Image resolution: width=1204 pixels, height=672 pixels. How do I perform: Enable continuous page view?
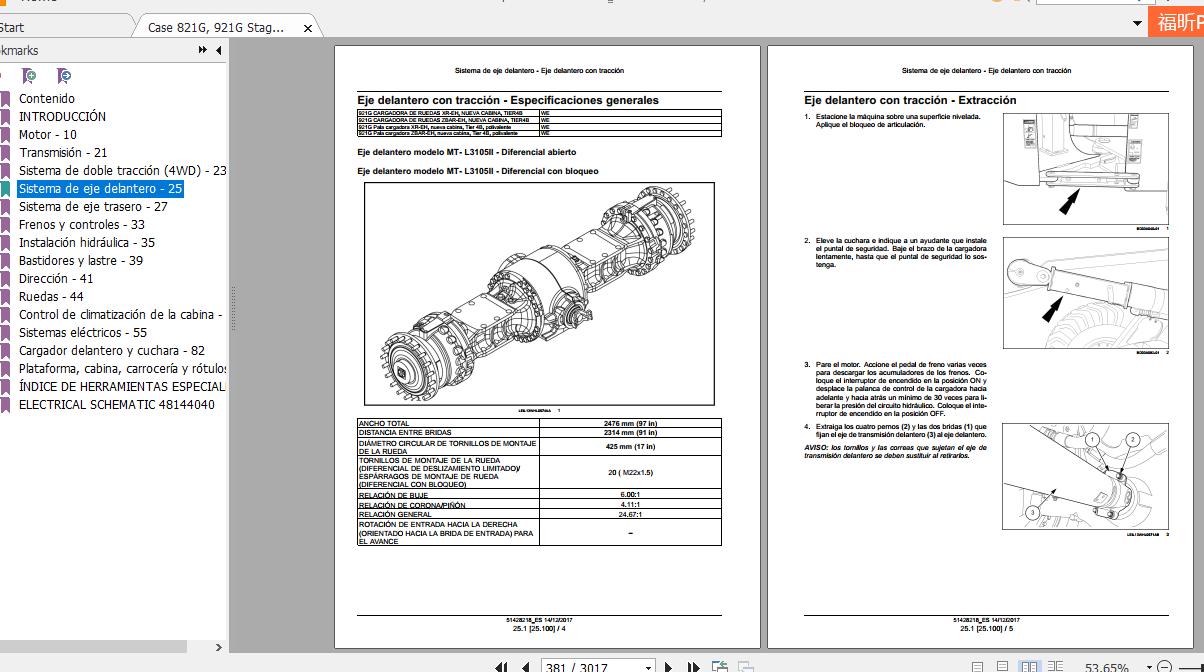(1002, 667)
